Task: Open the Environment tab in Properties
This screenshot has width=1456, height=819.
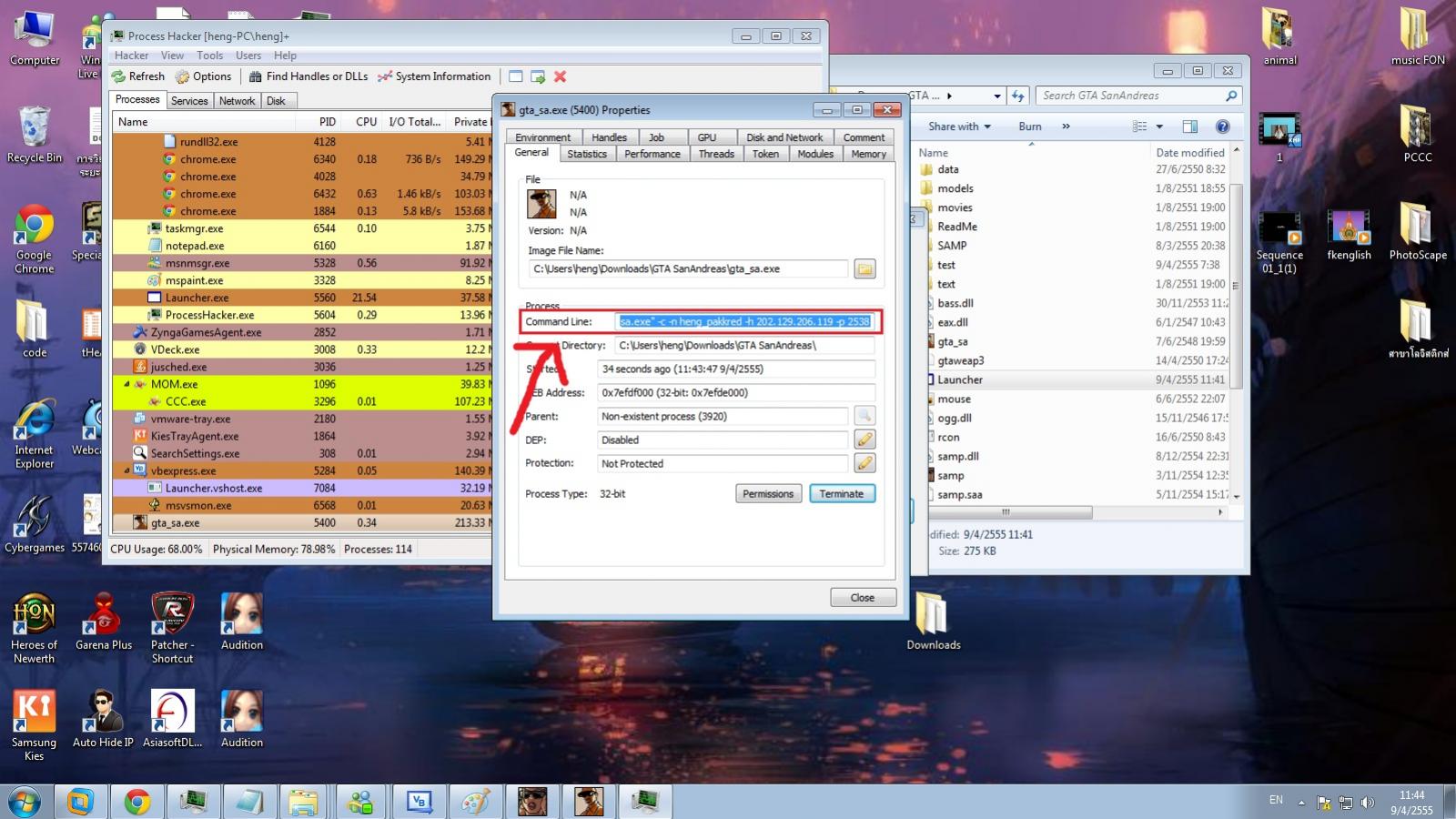Action: (x=543, y=137)
